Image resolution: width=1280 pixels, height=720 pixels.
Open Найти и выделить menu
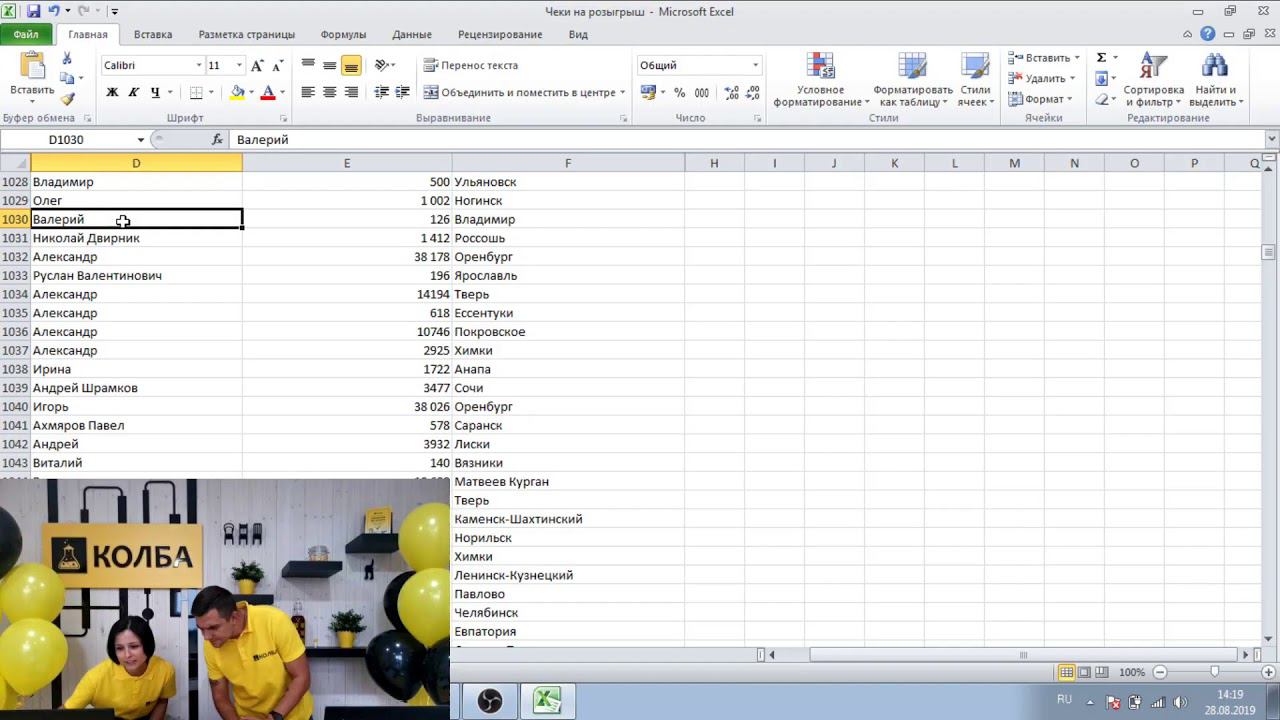tap(1215, 80)
